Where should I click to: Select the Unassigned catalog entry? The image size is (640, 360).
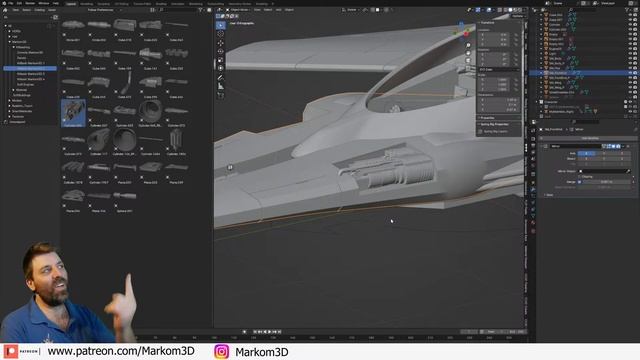pos(17,122)
